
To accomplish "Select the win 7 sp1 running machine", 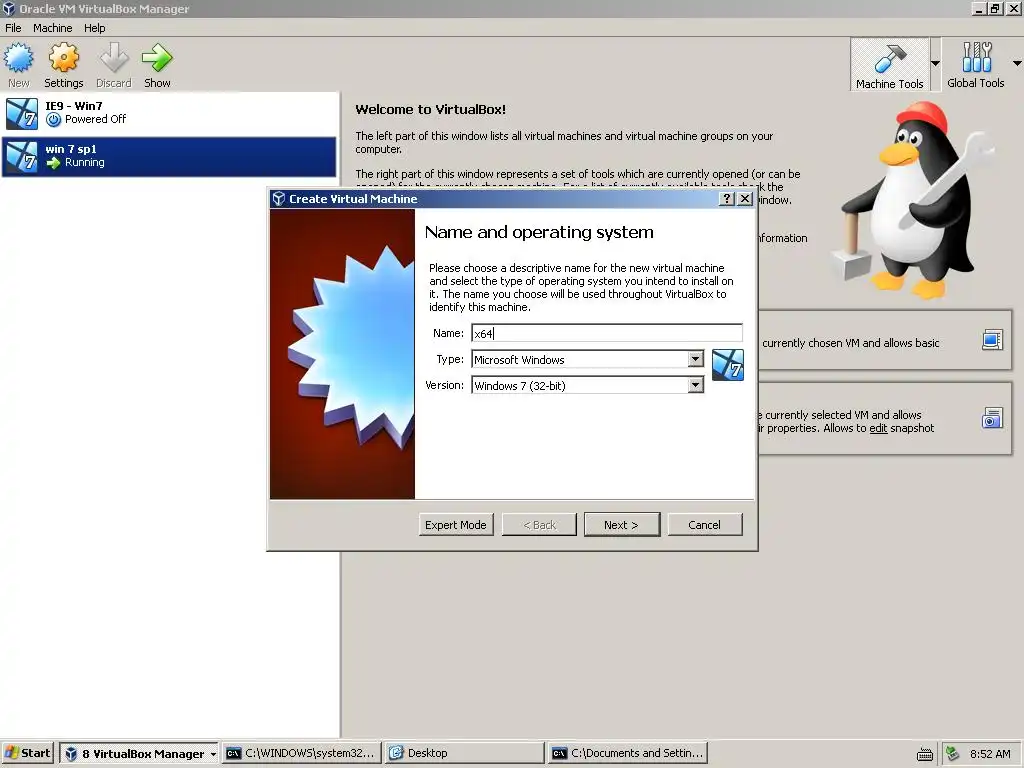I will click(x=169, y=157).
